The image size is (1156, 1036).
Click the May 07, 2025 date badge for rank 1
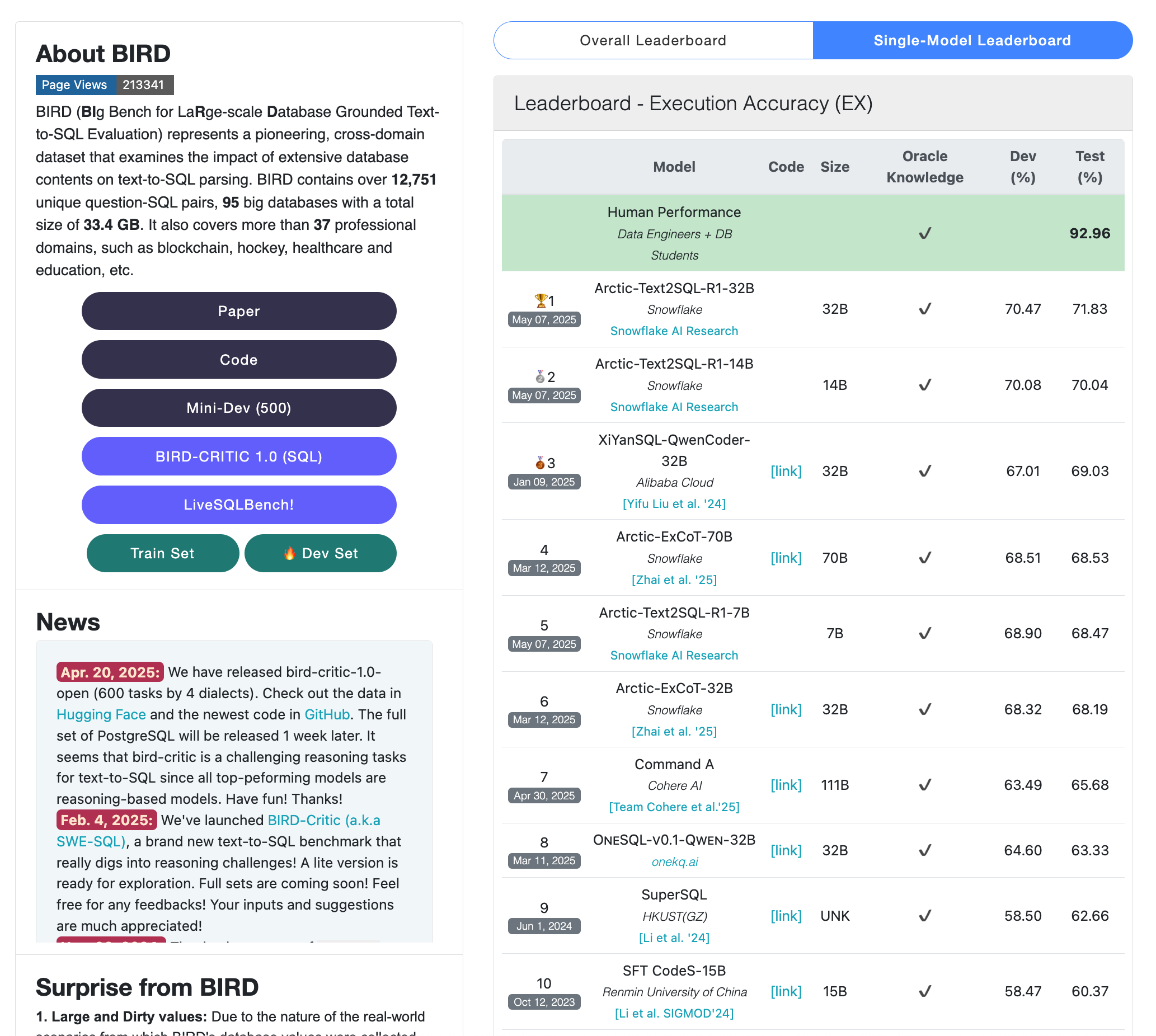pyautogui.click(x=544, y=319)
